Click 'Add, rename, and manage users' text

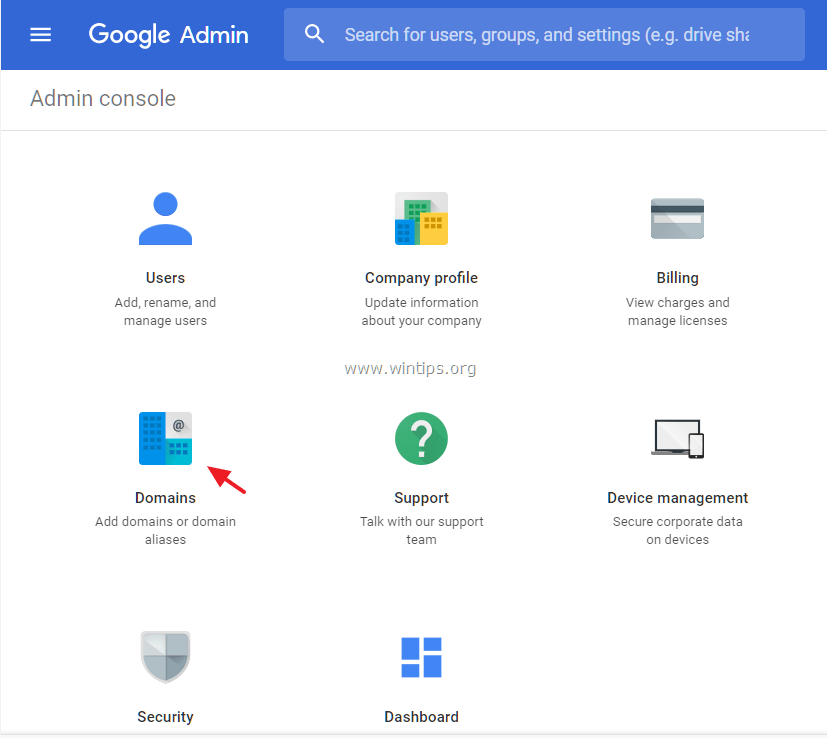[165, 311]
